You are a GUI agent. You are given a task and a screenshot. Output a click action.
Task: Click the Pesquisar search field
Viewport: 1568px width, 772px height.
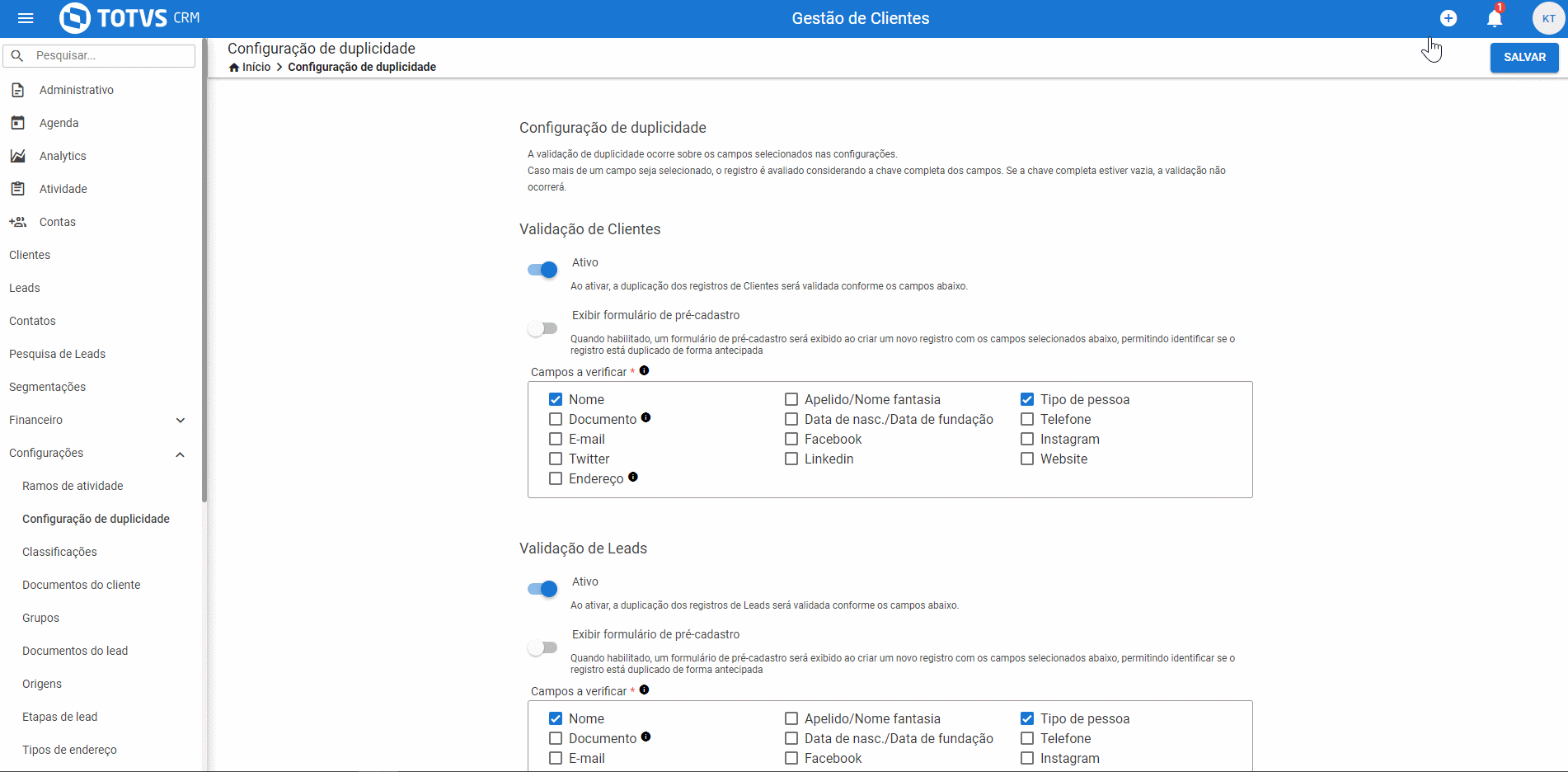(x=100, y=55)
